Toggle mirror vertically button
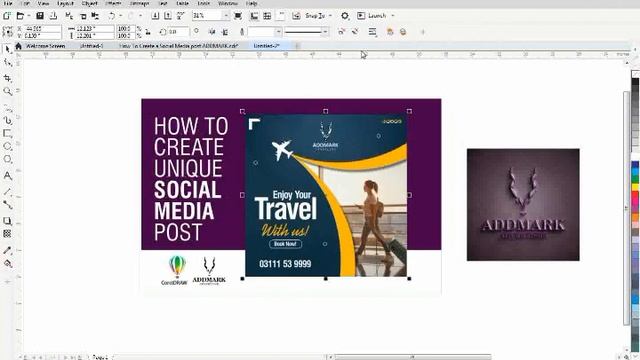Screen dimensions: 640x360 point(225,32)
